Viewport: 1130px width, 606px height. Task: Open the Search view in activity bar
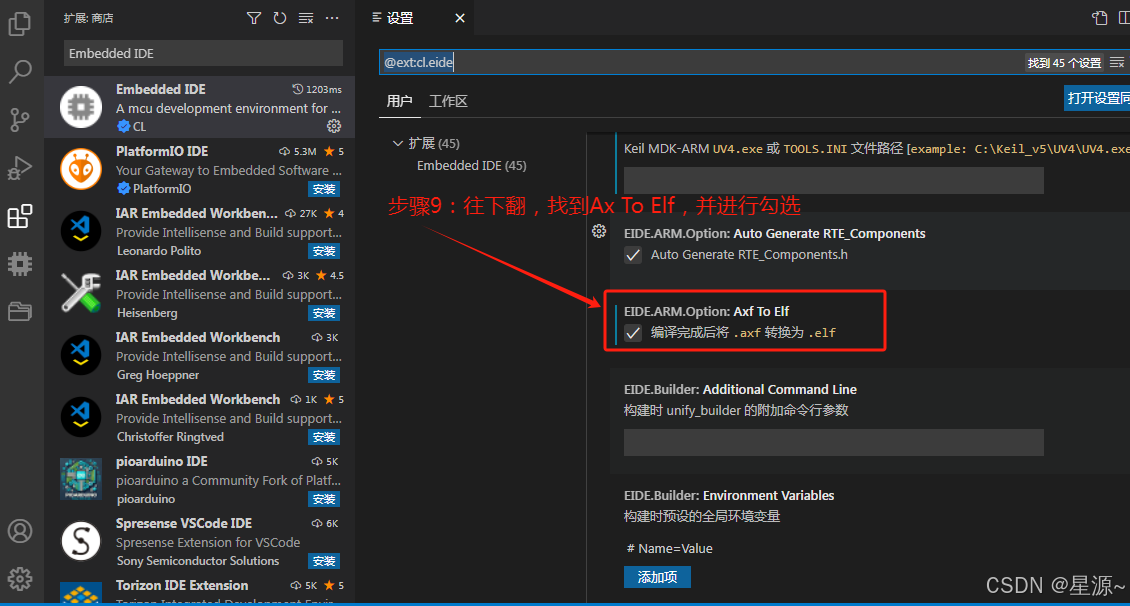[19, 71]
